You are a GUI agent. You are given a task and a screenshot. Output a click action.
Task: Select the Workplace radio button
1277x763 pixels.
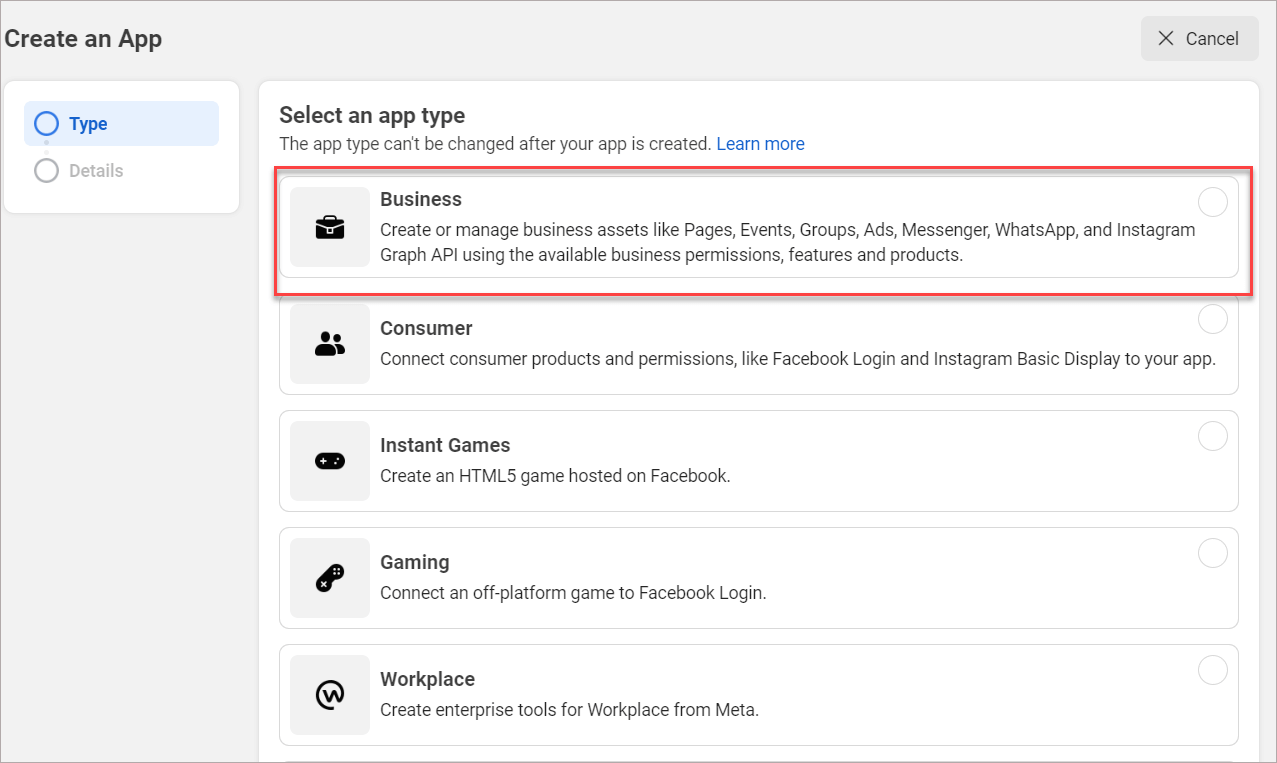click(1213, 670)
